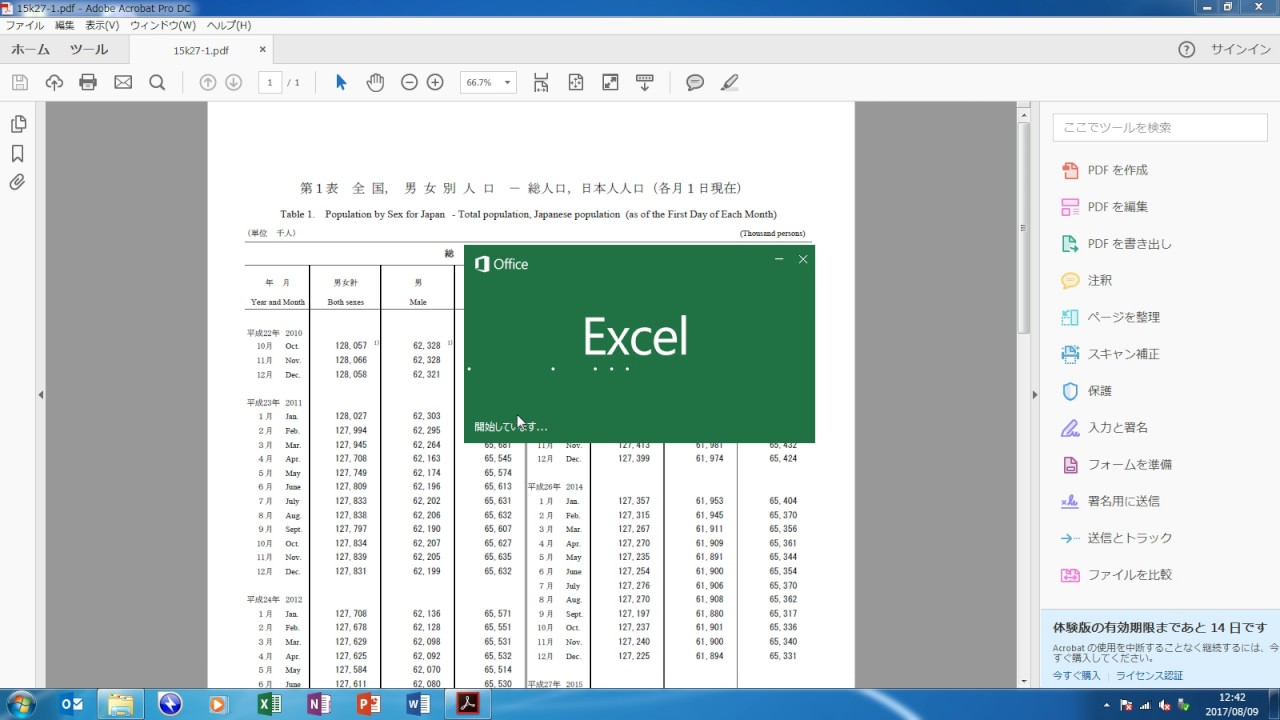Click the upload to cloud icon
The image size is (1280, 720).
tap(54, 82)
